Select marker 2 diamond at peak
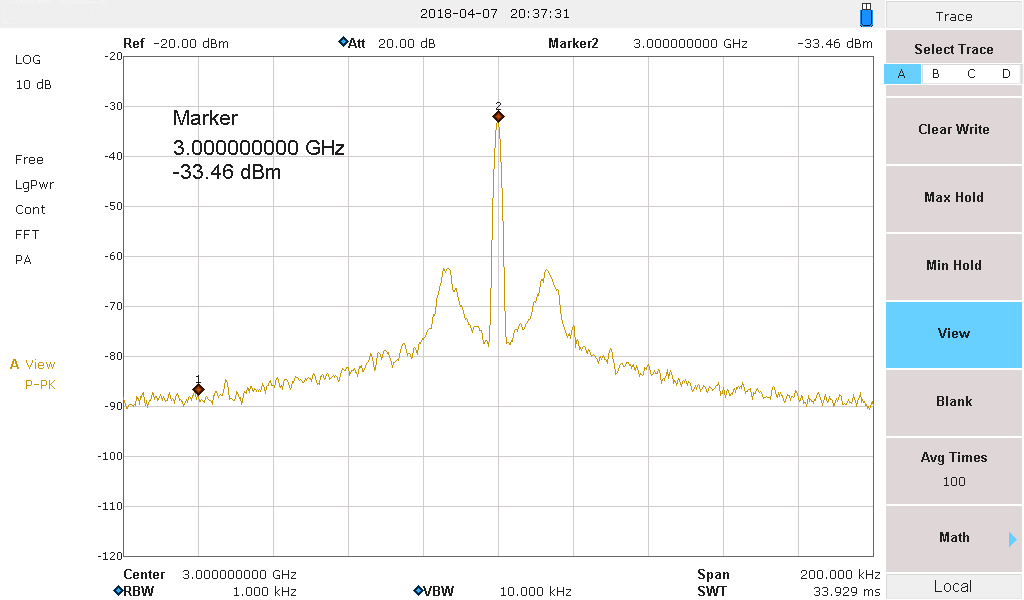The height and width of the screenshot is (600, 1024). coord(498,117)
